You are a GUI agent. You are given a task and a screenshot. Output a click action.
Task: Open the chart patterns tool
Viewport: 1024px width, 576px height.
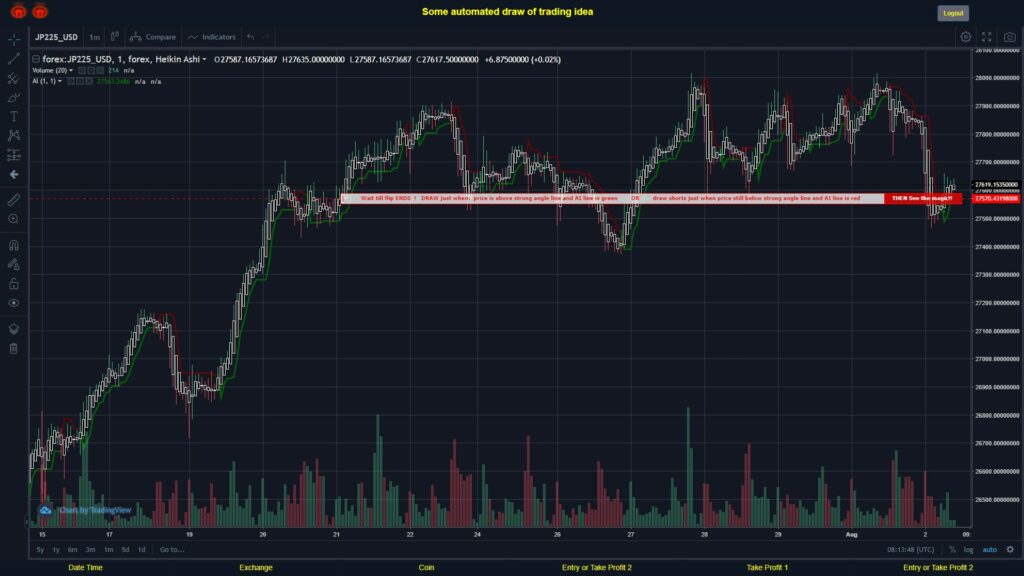click(14, 135)
